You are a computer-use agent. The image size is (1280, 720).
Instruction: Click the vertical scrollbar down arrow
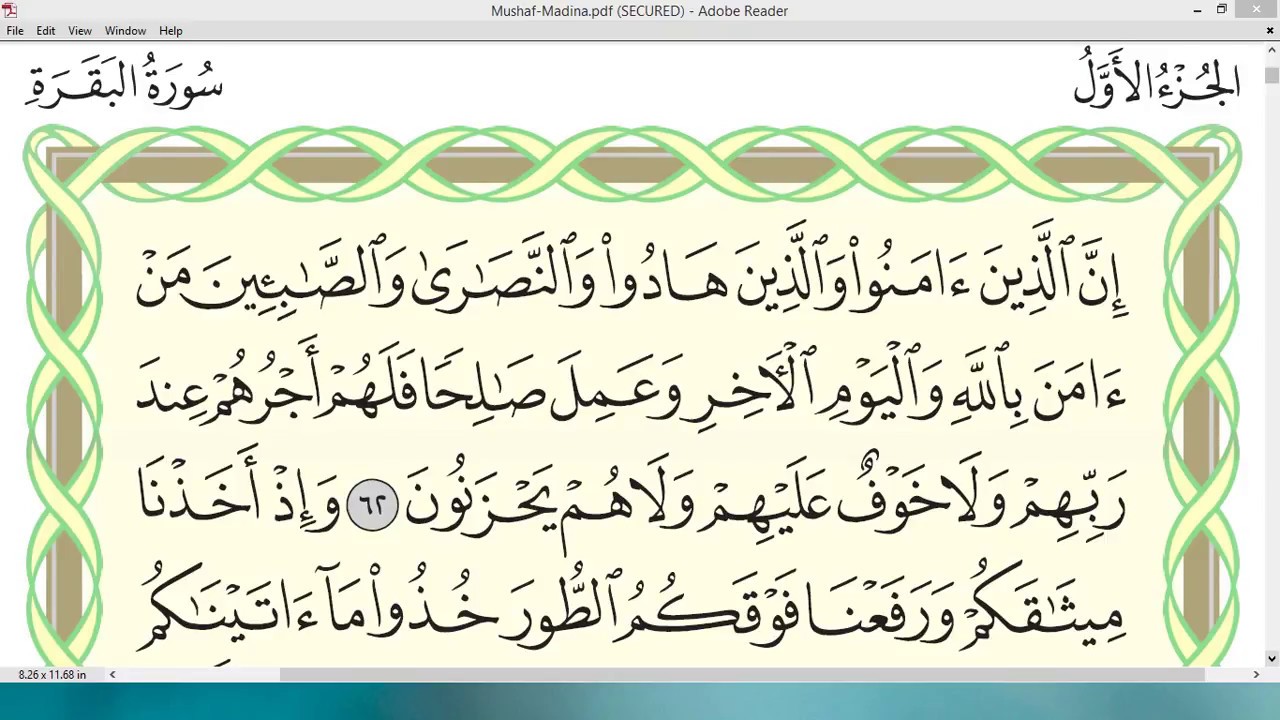pyautogui.click(x=1271, y=658)
